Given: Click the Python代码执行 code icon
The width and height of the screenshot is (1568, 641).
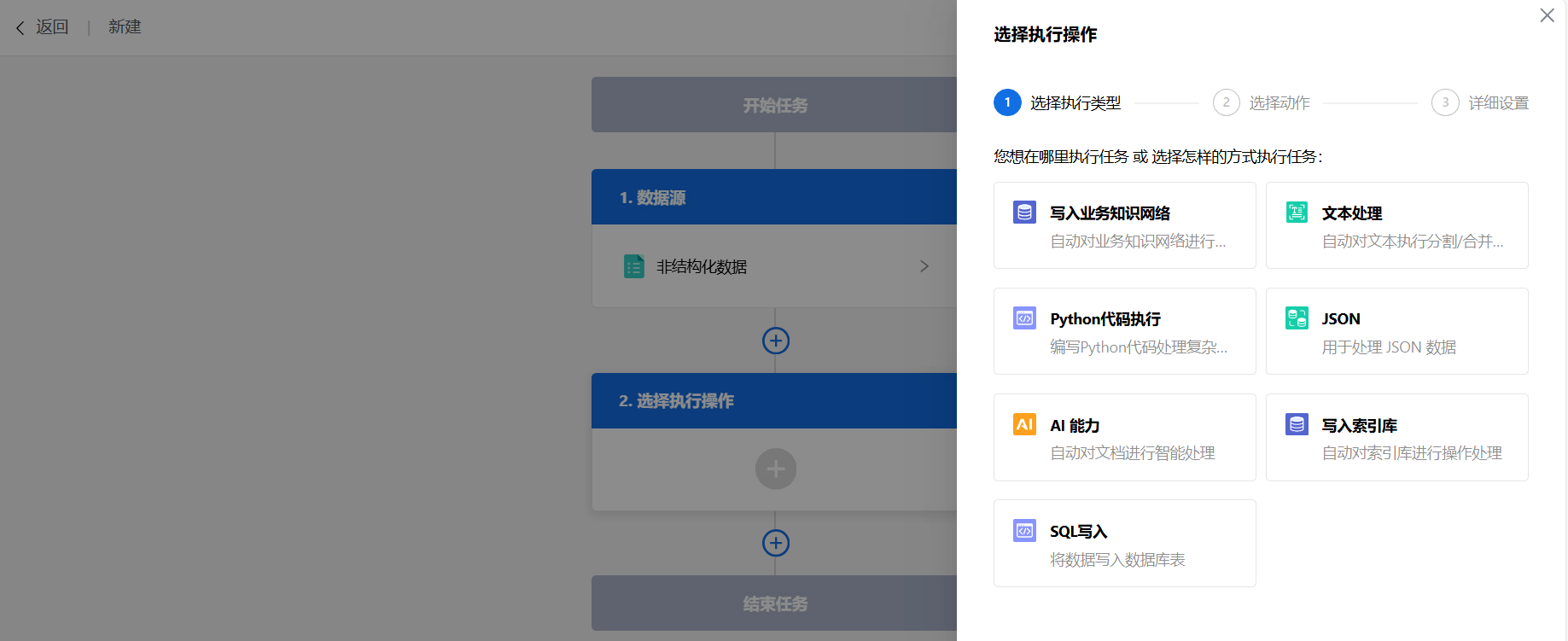Looking at the screenshot, I should [1024, 318].
